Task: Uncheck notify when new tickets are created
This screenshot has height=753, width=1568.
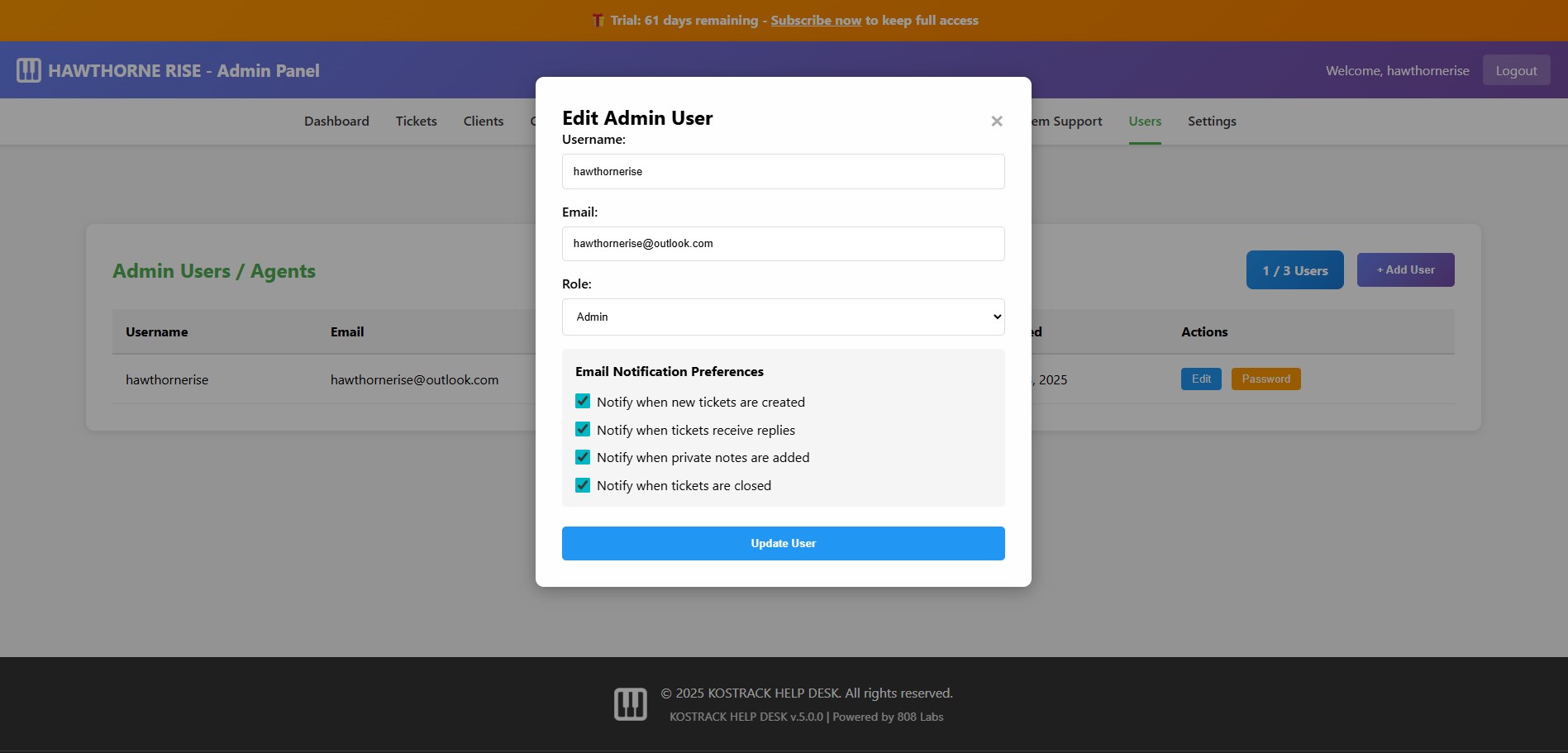Action: point(583,402)
